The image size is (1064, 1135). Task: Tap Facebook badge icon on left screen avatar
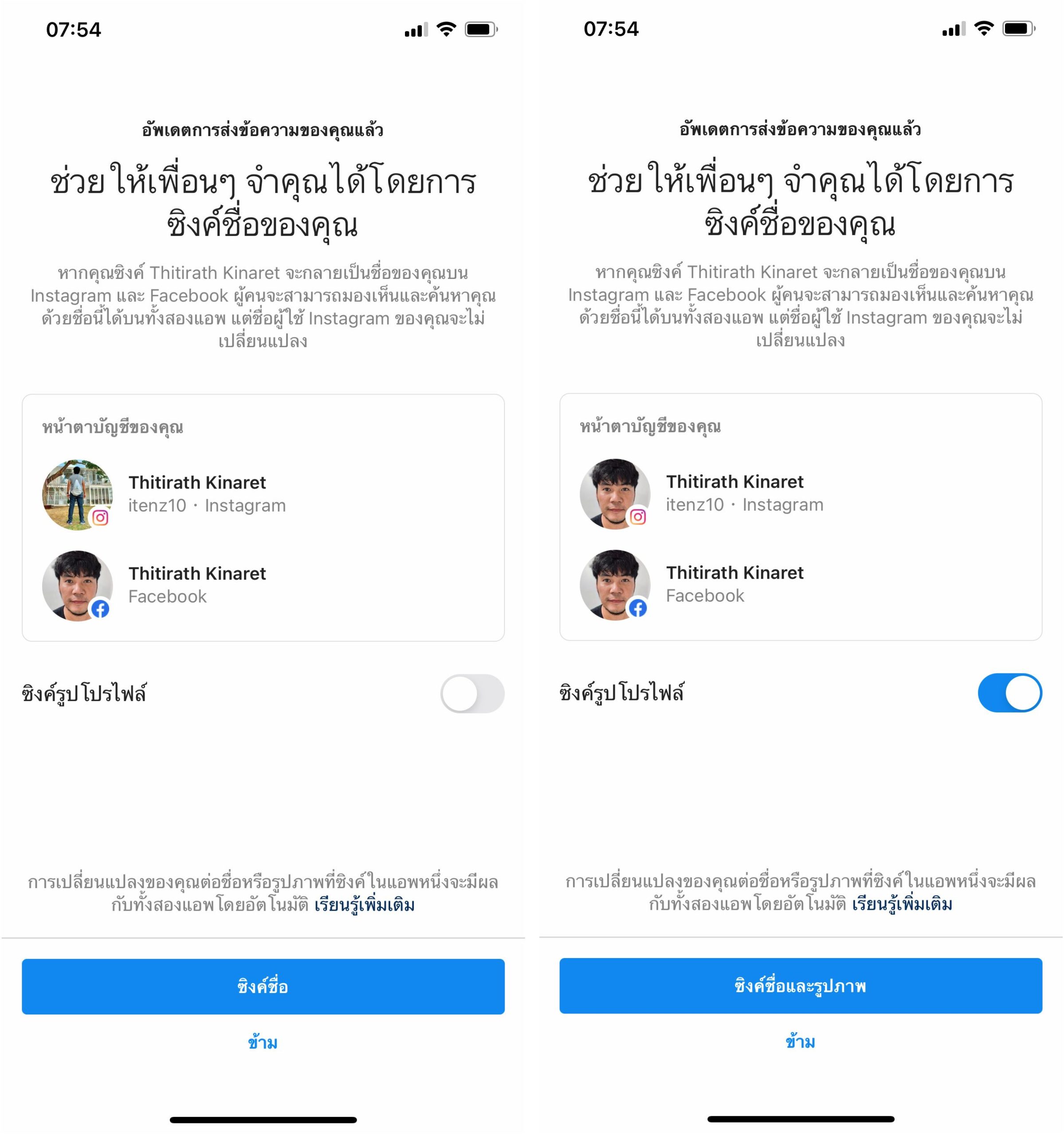pos(101,609)
